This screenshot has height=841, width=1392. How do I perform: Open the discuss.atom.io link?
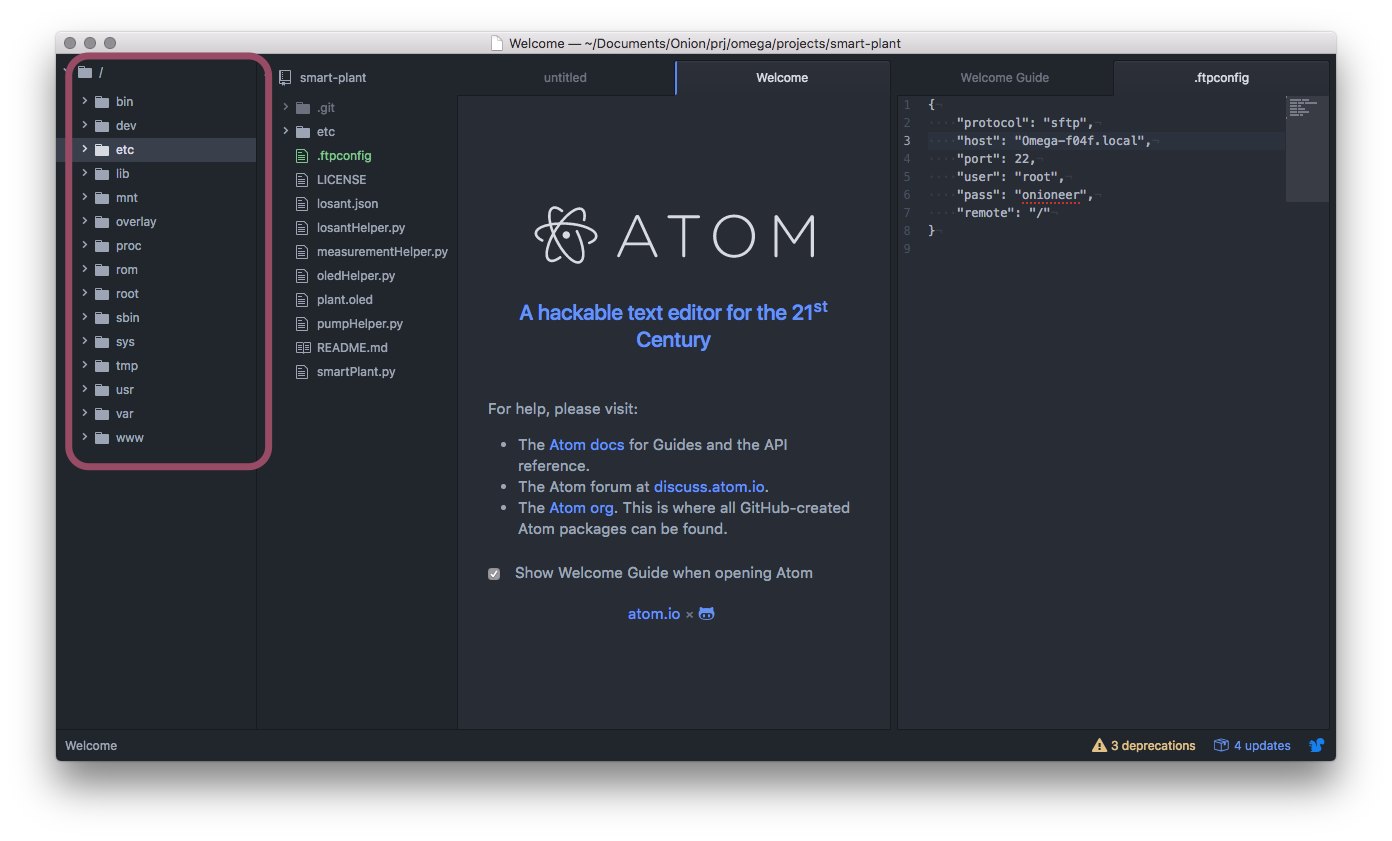click(x=710, y=487)
